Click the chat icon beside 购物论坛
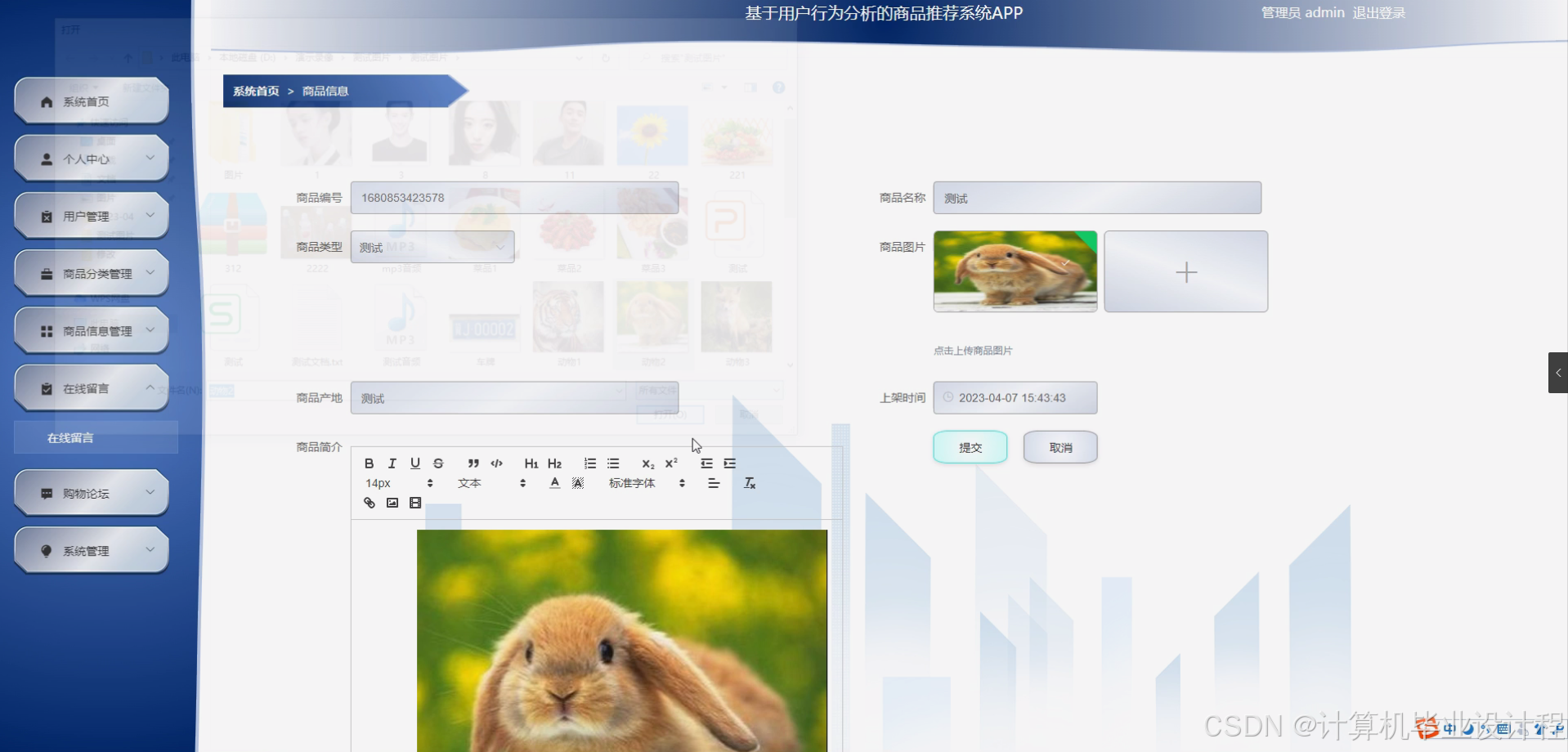 (x=47, y=494)
